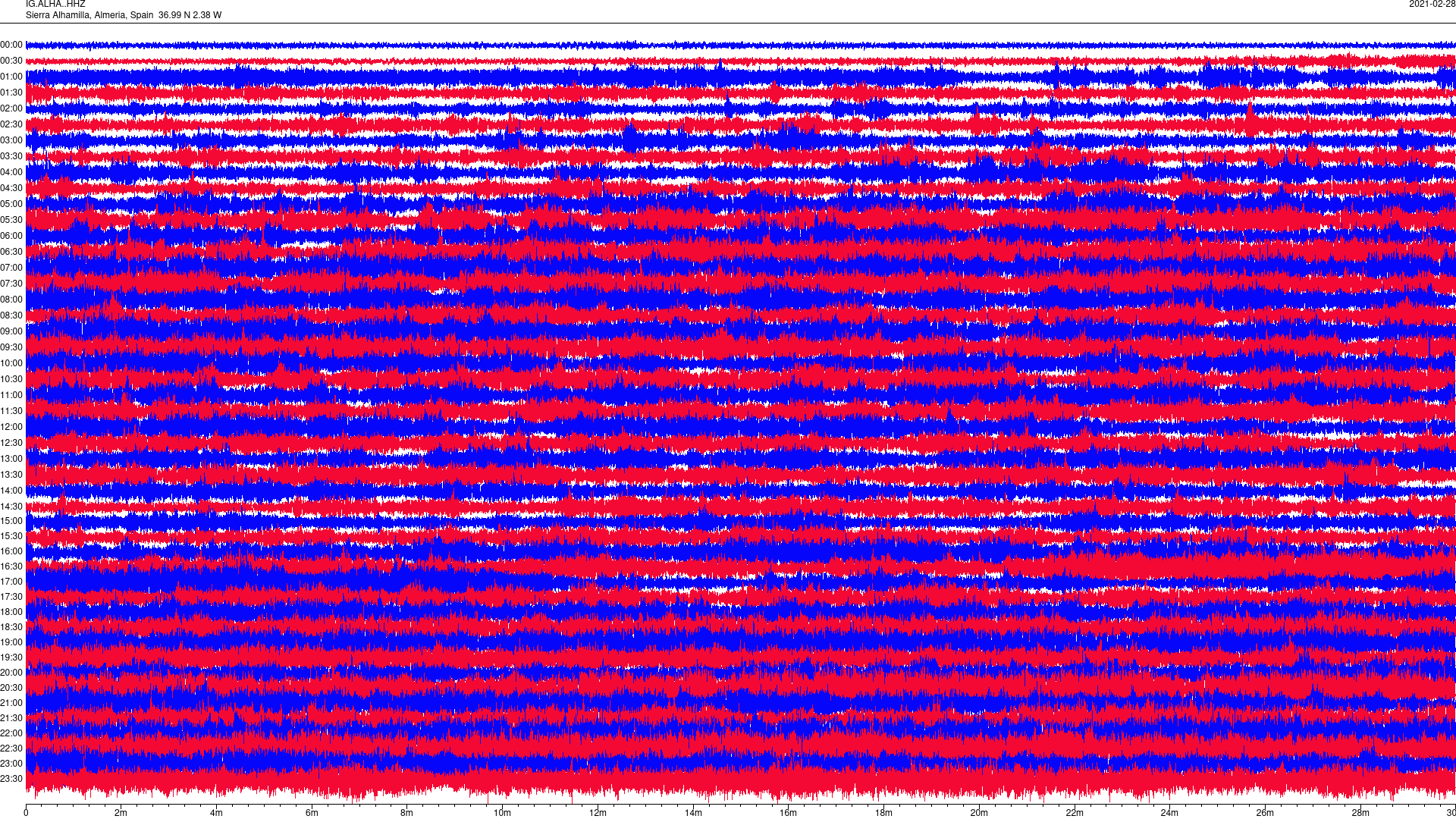The image size is (1456, 819).
Task: Select the 10:30 trace label
Action: tap(11, 380)
